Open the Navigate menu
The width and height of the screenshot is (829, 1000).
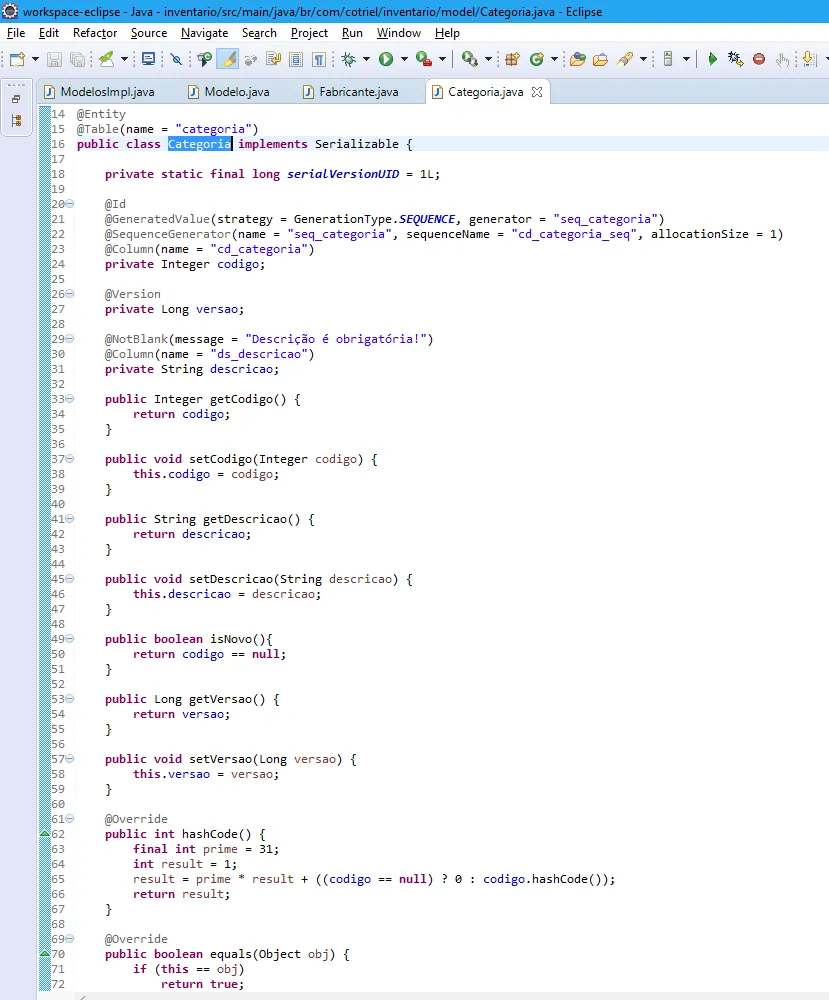(x=204, y=33)
